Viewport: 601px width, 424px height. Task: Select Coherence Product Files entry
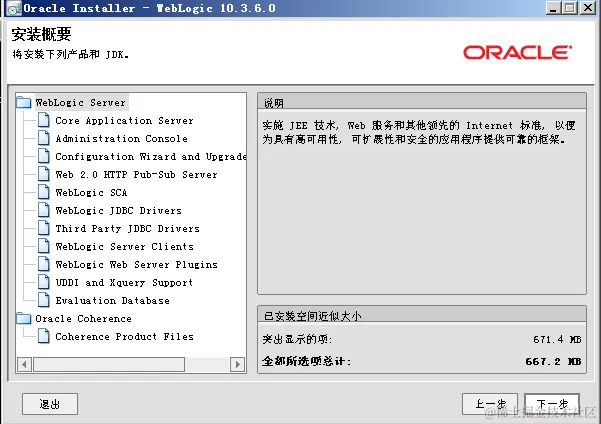pos(124,337)
